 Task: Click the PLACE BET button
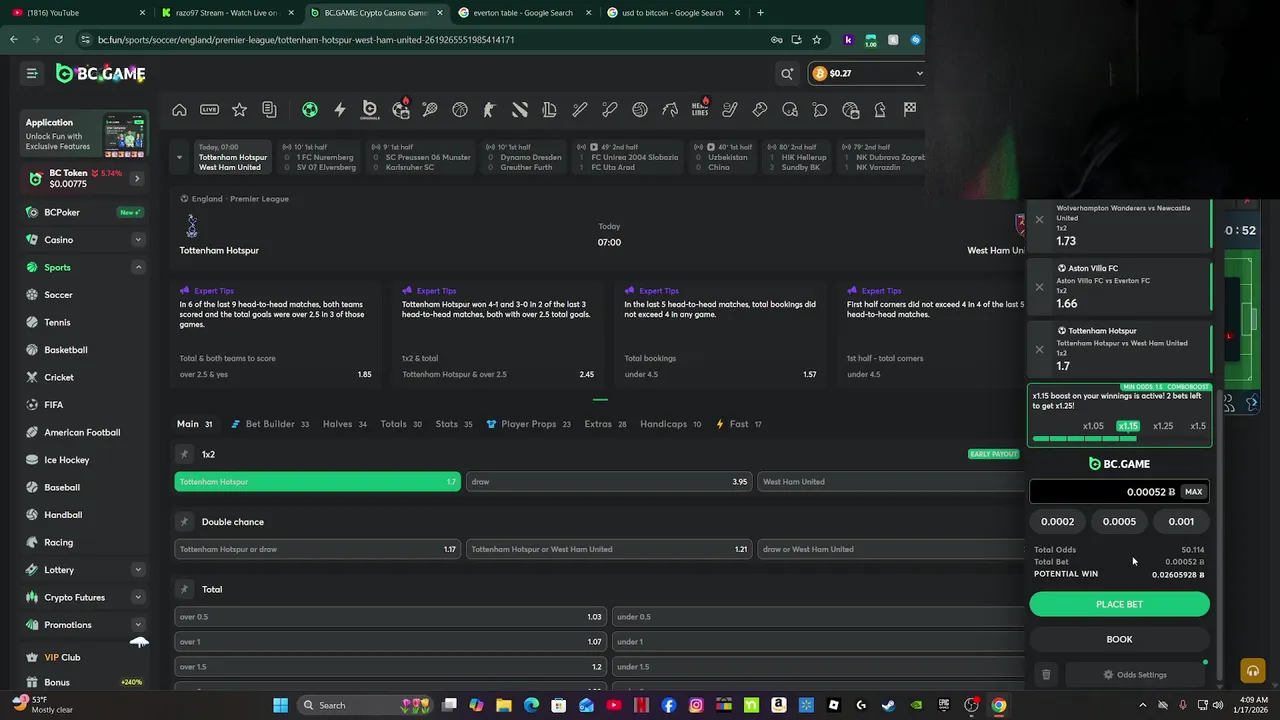[x=1119, y=604]
